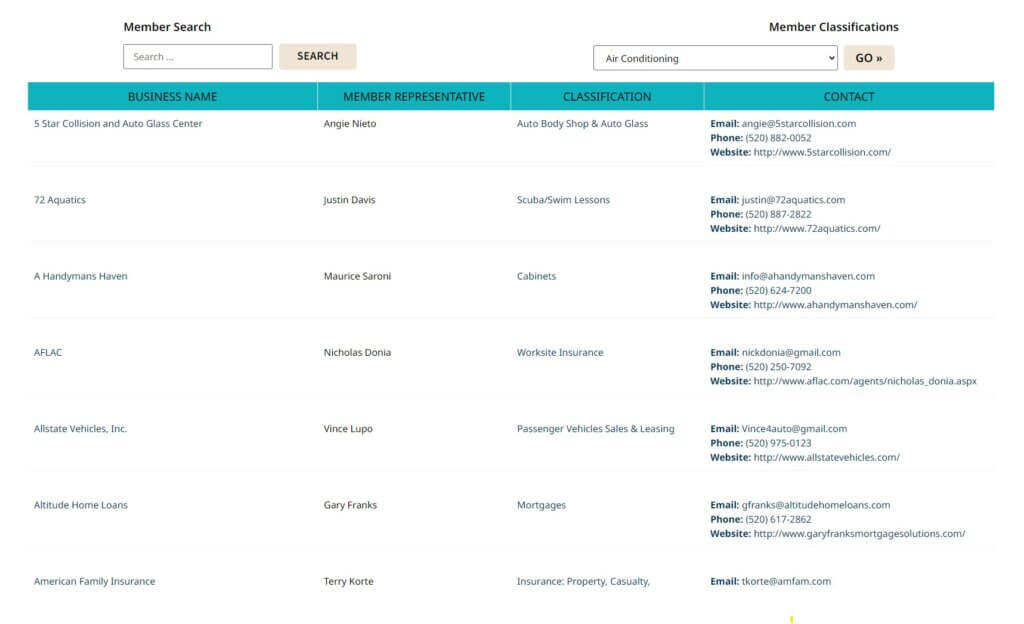Open the Member Classifications dropdown
This screenshot has width=1024, height=624.
pos(715,58)
